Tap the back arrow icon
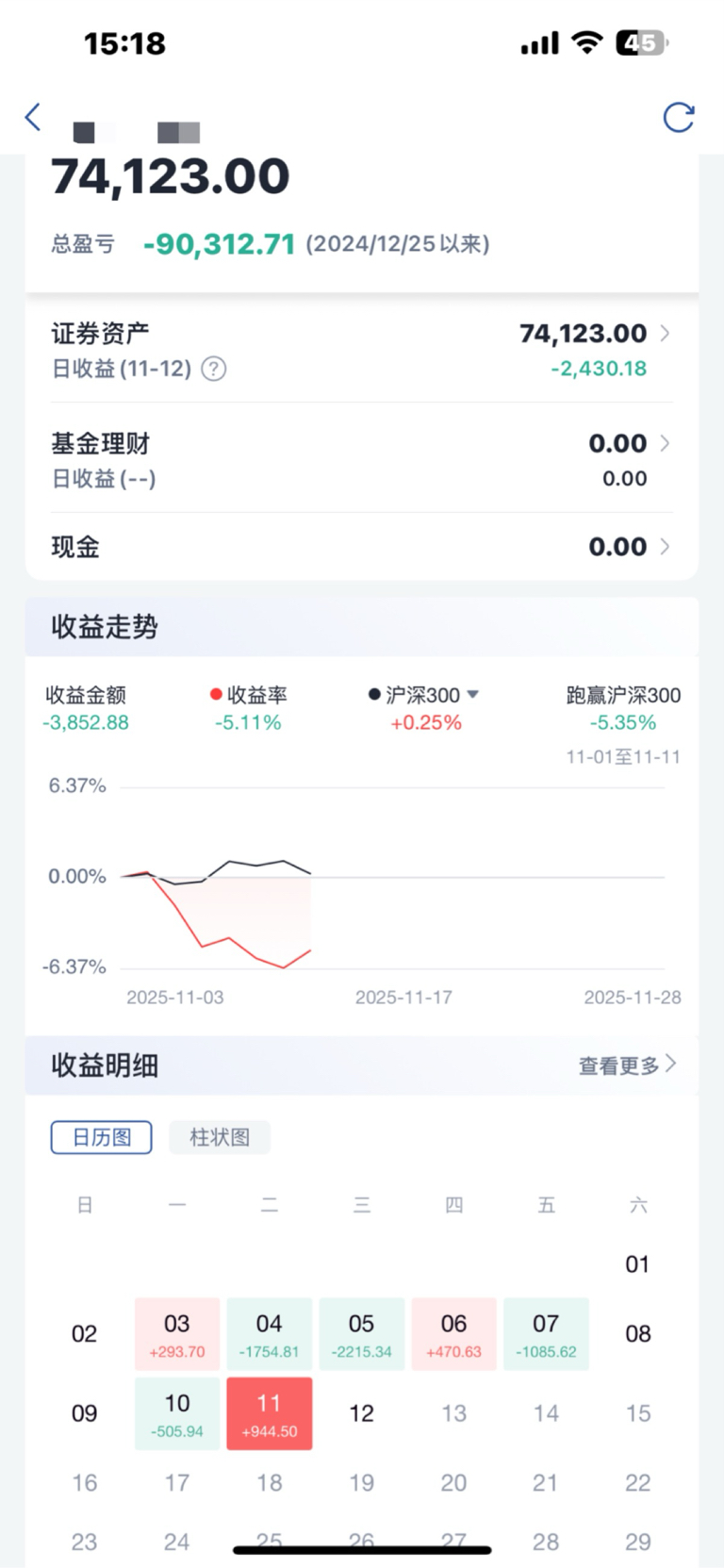Screen dimensions: 724x1568 click(33, 117)
